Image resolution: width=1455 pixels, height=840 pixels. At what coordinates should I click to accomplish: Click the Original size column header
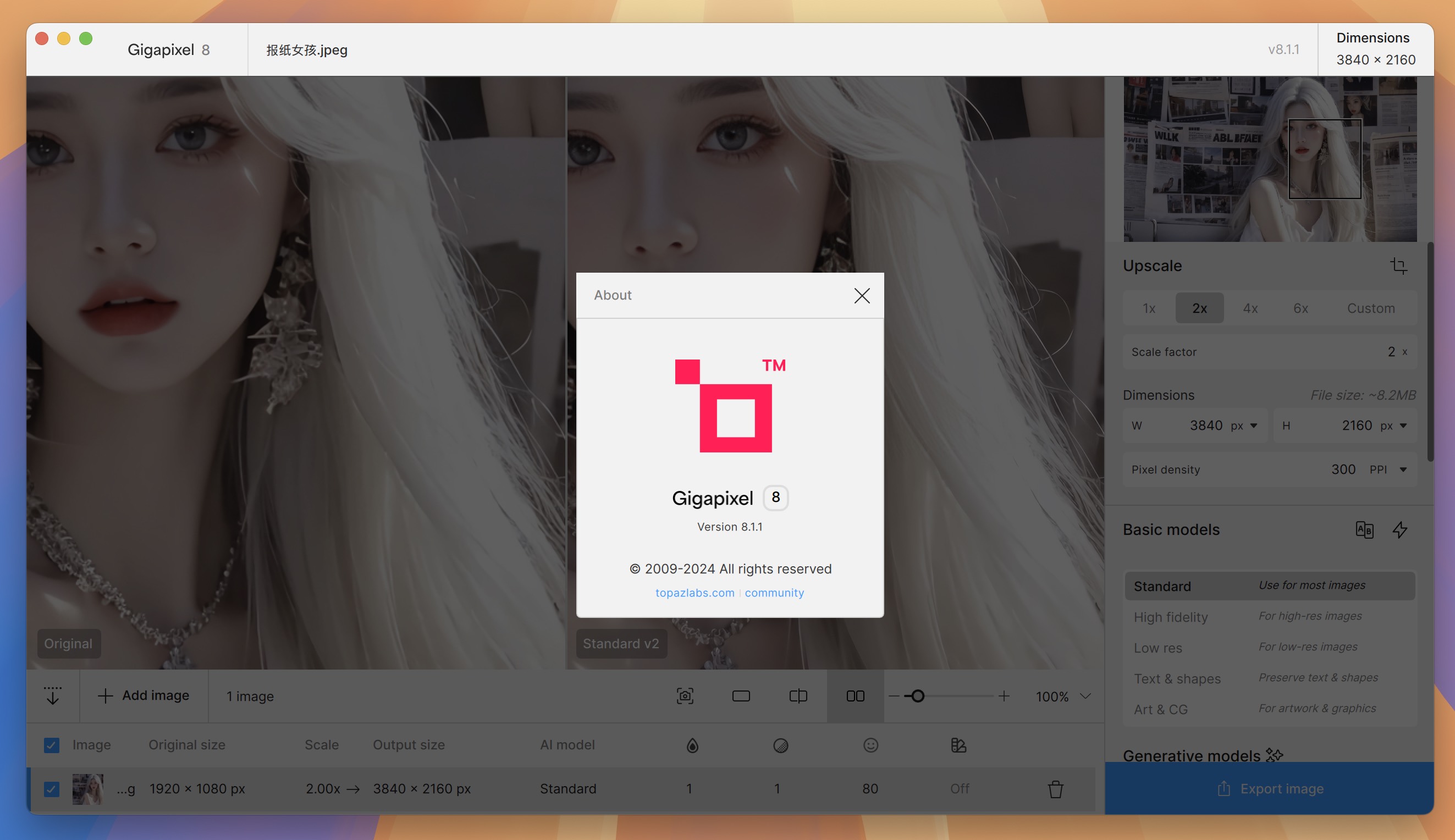[186, 745]
